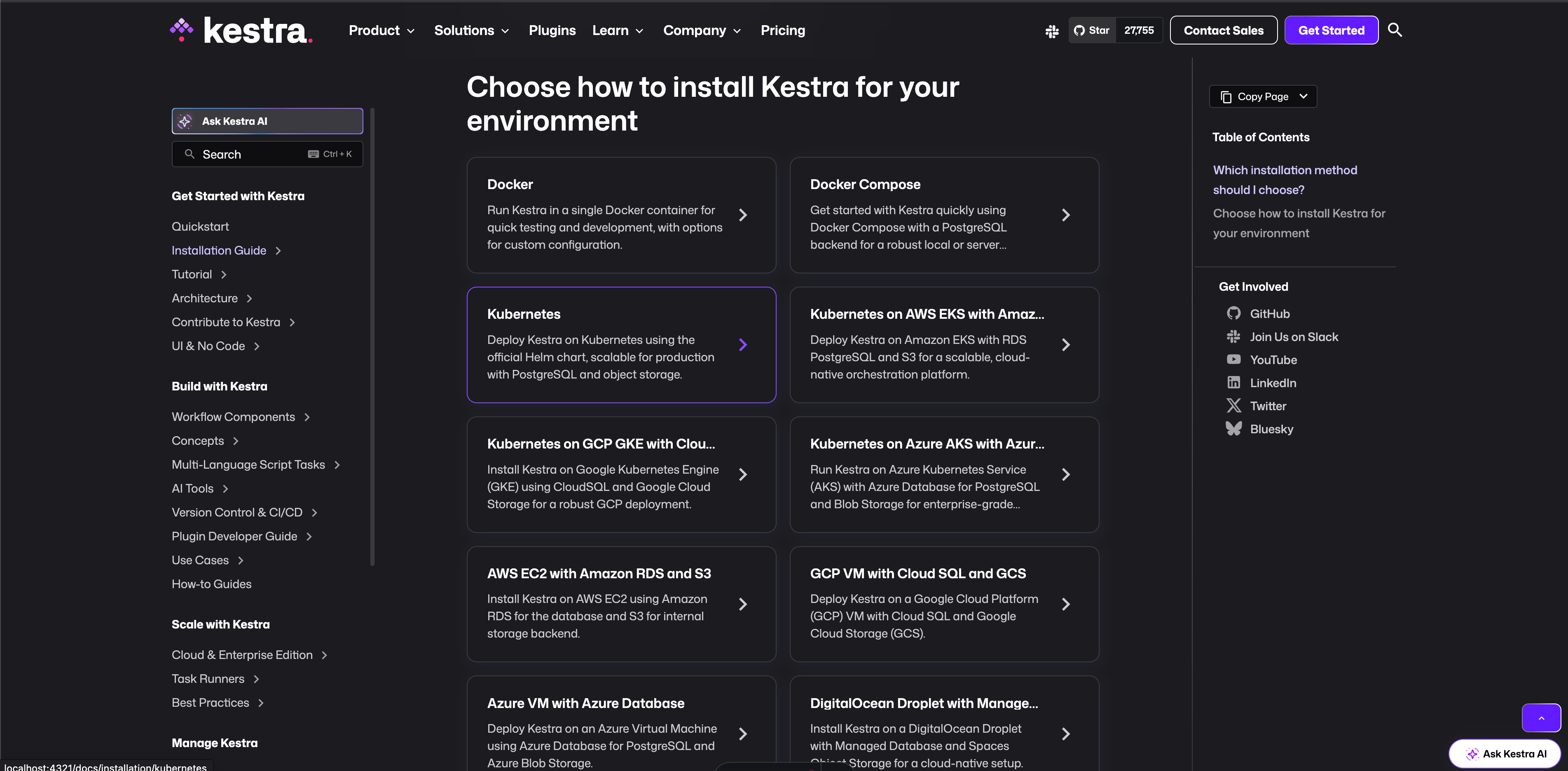Click the arrow on Azure AKS card
The height and width of the screenshot is (771, 1568).
click(x=1066, y=474)
